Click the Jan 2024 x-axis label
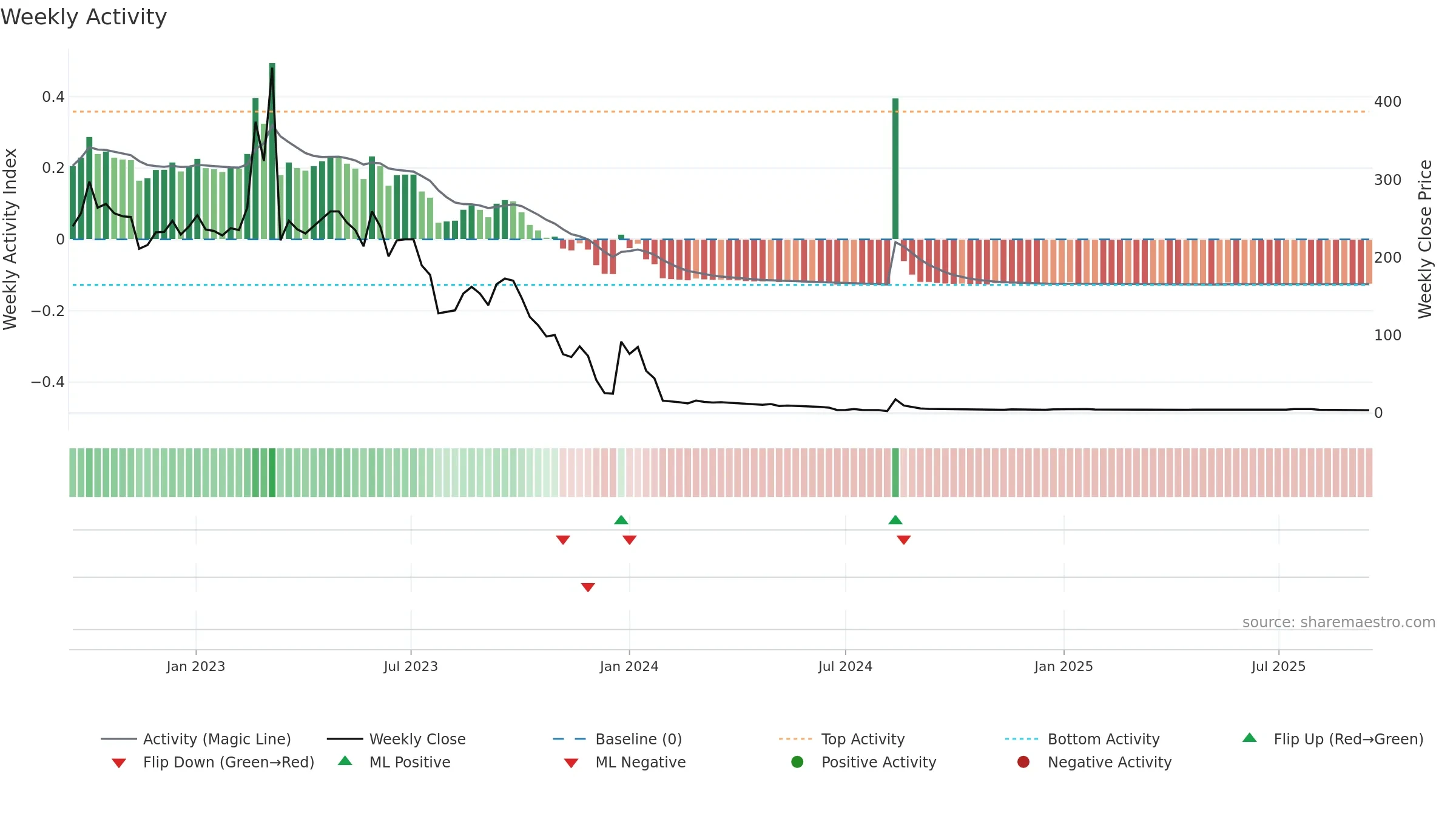The height and width of the screenshot is (819, 1456). pos(629,666)
